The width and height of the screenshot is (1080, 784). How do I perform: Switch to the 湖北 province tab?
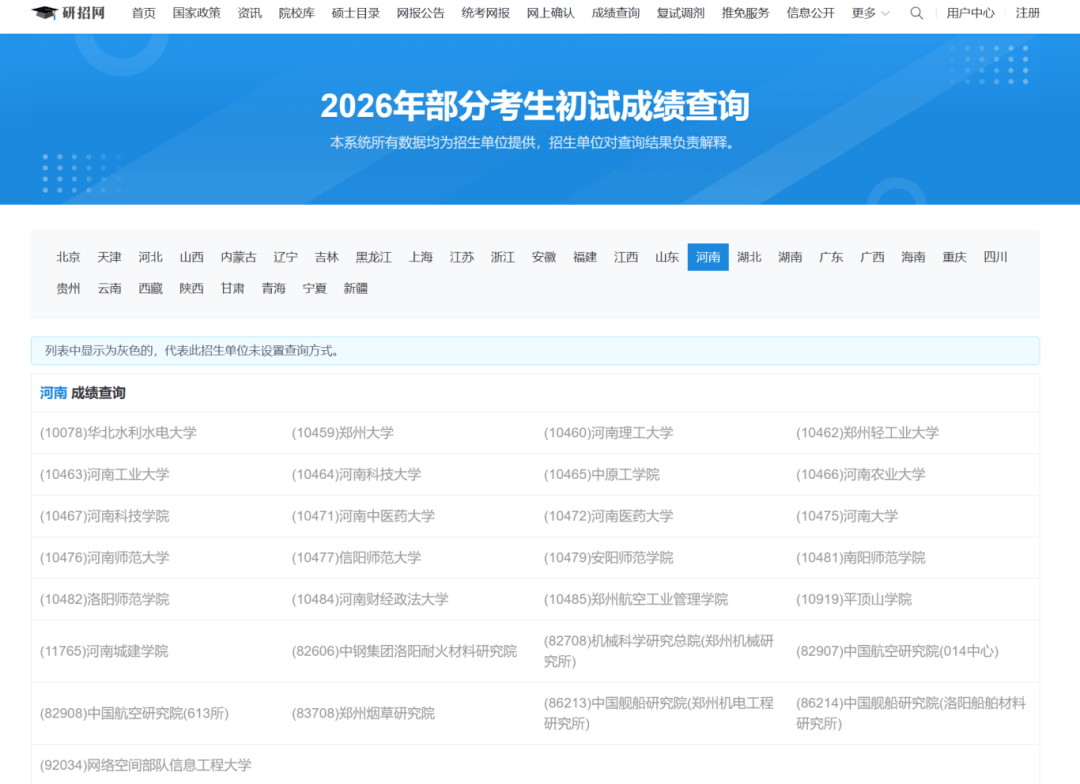pyautogui.click(x=749, y=257)
